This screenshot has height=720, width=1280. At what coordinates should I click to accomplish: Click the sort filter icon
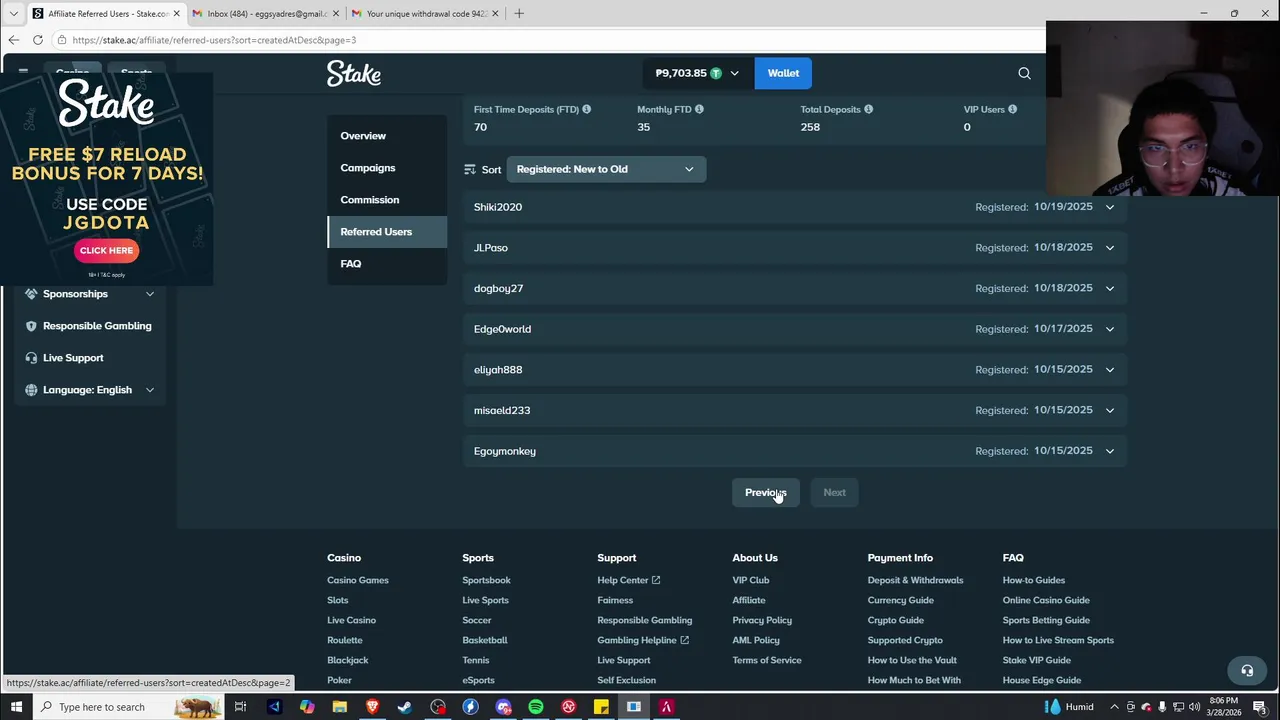click(x=470, y=169)
